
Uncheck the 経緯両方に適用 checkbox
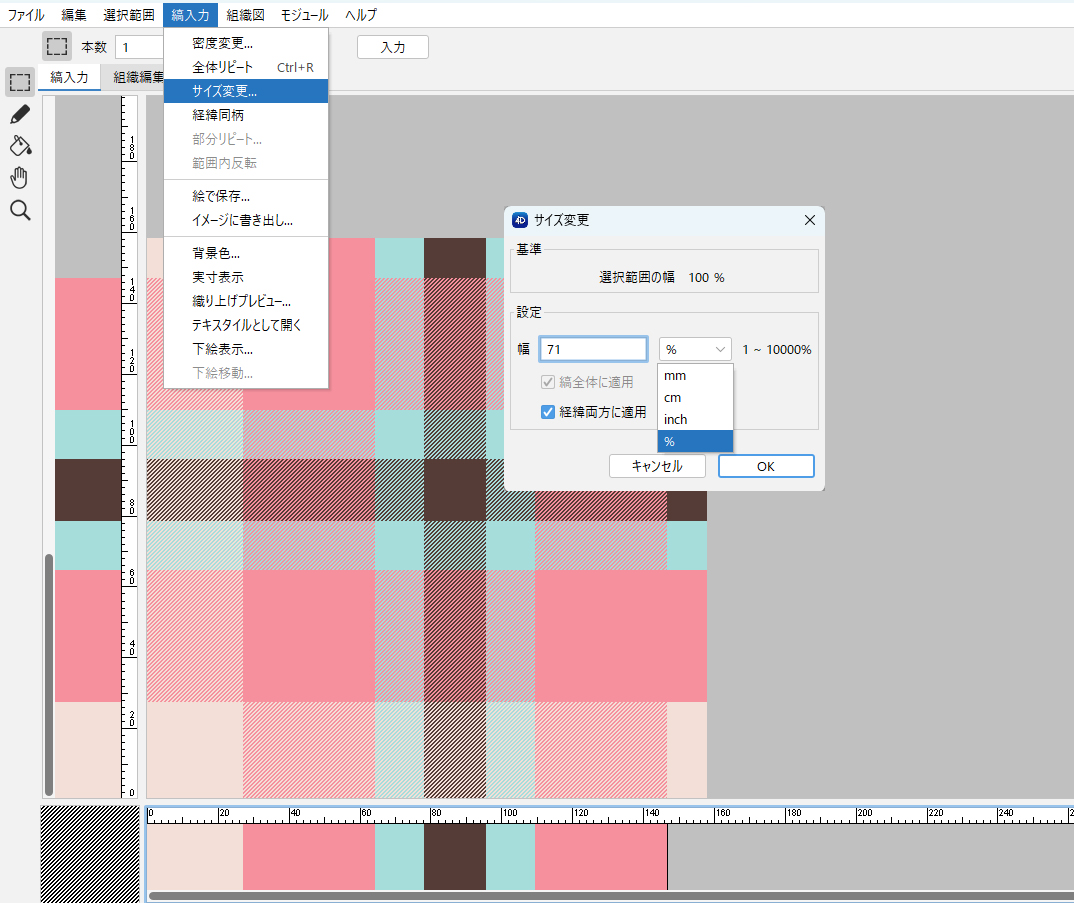(548, 412)
